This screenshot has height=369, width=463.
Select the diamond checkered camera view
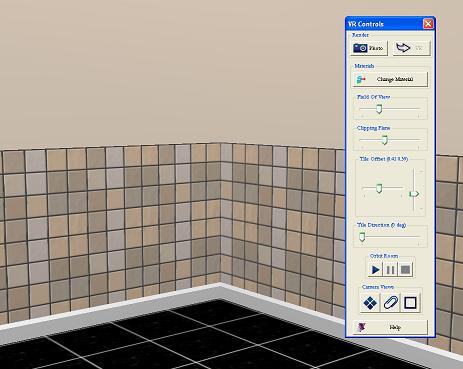[x=370, y=303]
